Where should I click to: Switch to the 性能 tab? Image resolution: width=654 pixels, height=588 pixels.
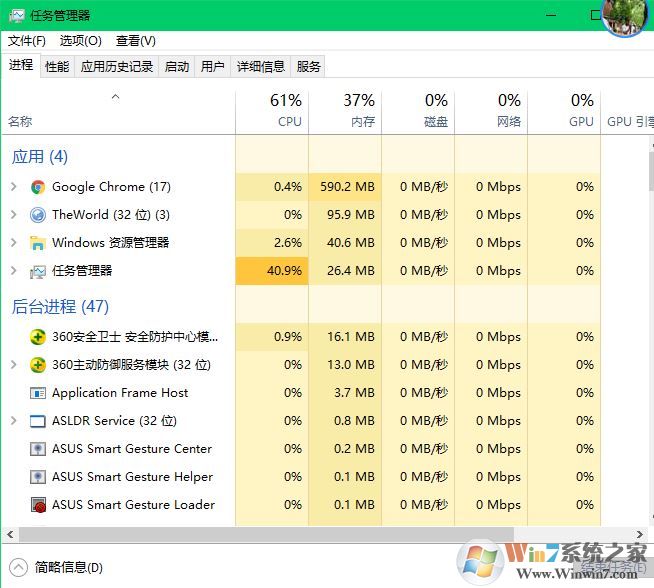[57, 67]
